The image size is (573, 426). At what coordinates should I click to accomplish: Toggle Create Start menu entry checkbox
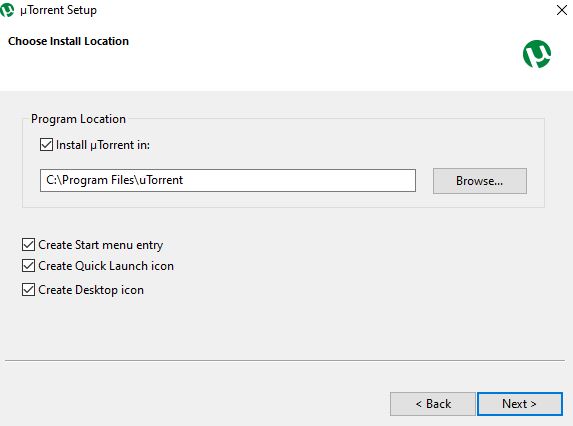point(29,244)
